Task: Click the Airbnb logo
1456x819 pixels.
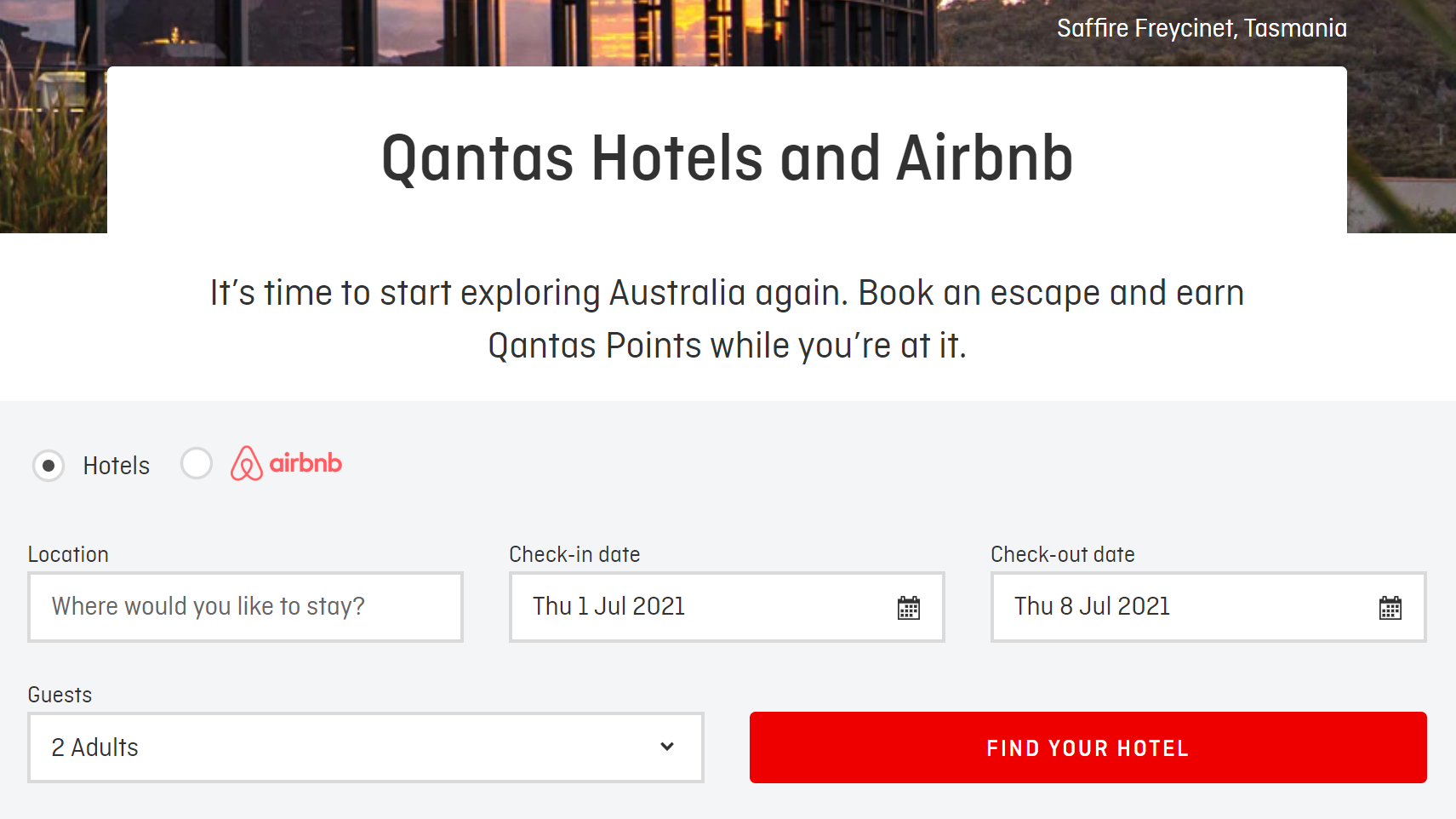Action: tap(287, 463)
